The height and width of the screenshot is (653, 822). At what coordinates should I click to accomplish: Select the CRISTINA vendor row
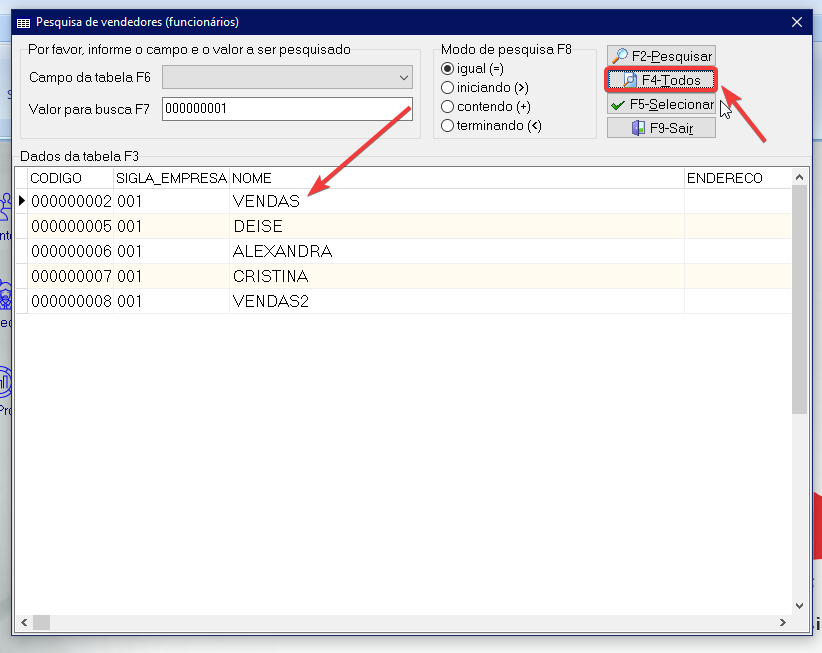[x=270, y=277]
